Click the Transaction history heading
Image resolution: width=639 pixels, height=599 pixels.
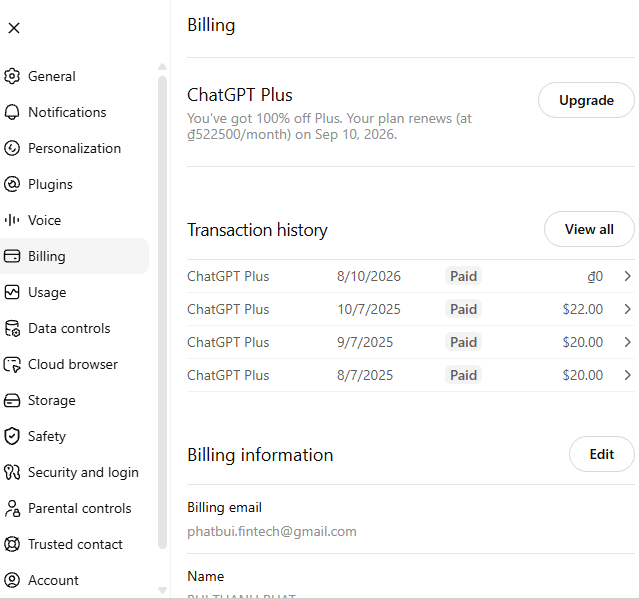pos(257,230)
